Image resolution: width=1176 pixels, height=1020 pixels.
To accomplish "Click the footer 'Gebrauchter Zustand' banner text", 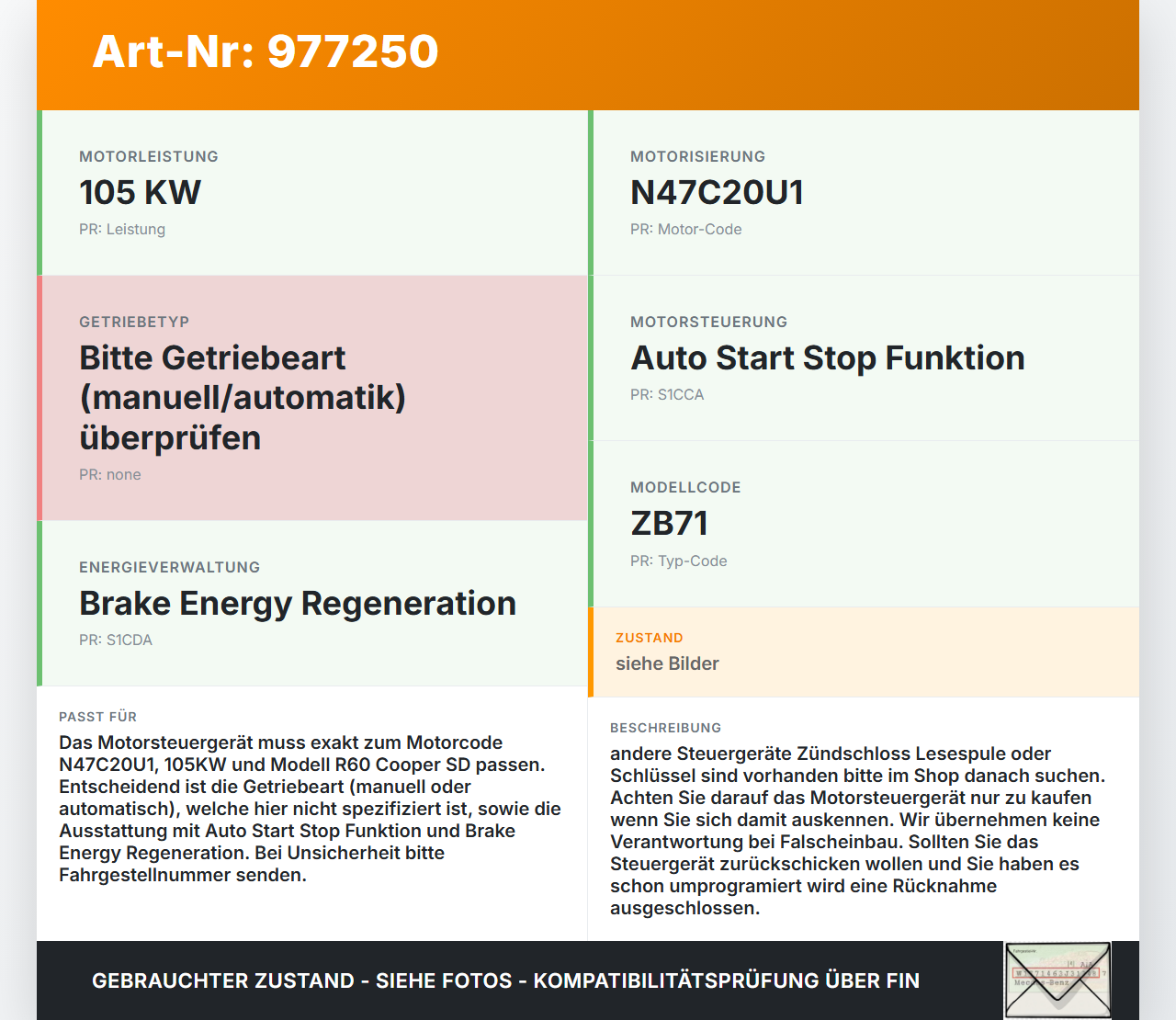I will click(505, 980).
